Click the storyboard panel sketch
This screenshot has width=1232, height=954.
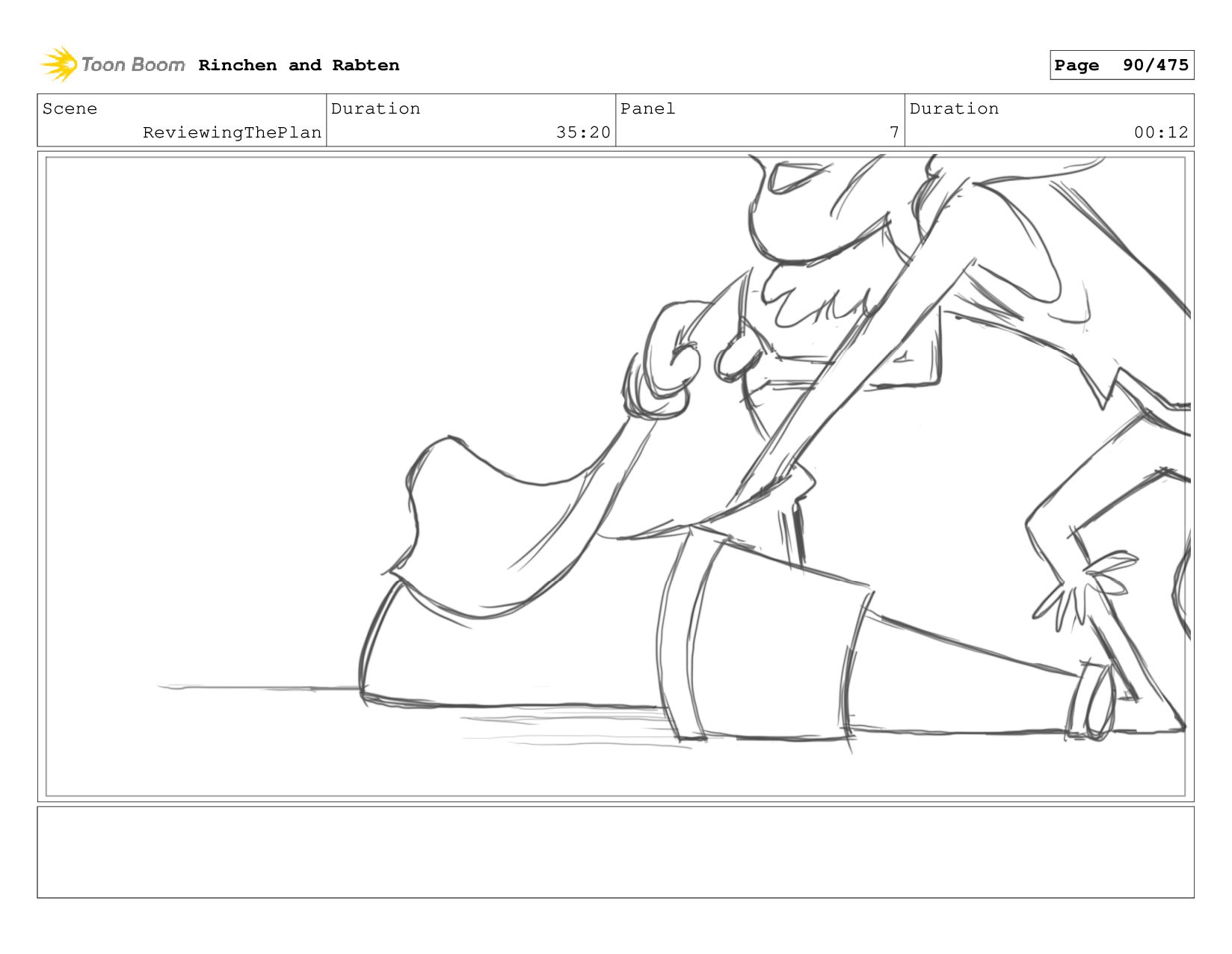pyautogui.click(x=615, y=476)
